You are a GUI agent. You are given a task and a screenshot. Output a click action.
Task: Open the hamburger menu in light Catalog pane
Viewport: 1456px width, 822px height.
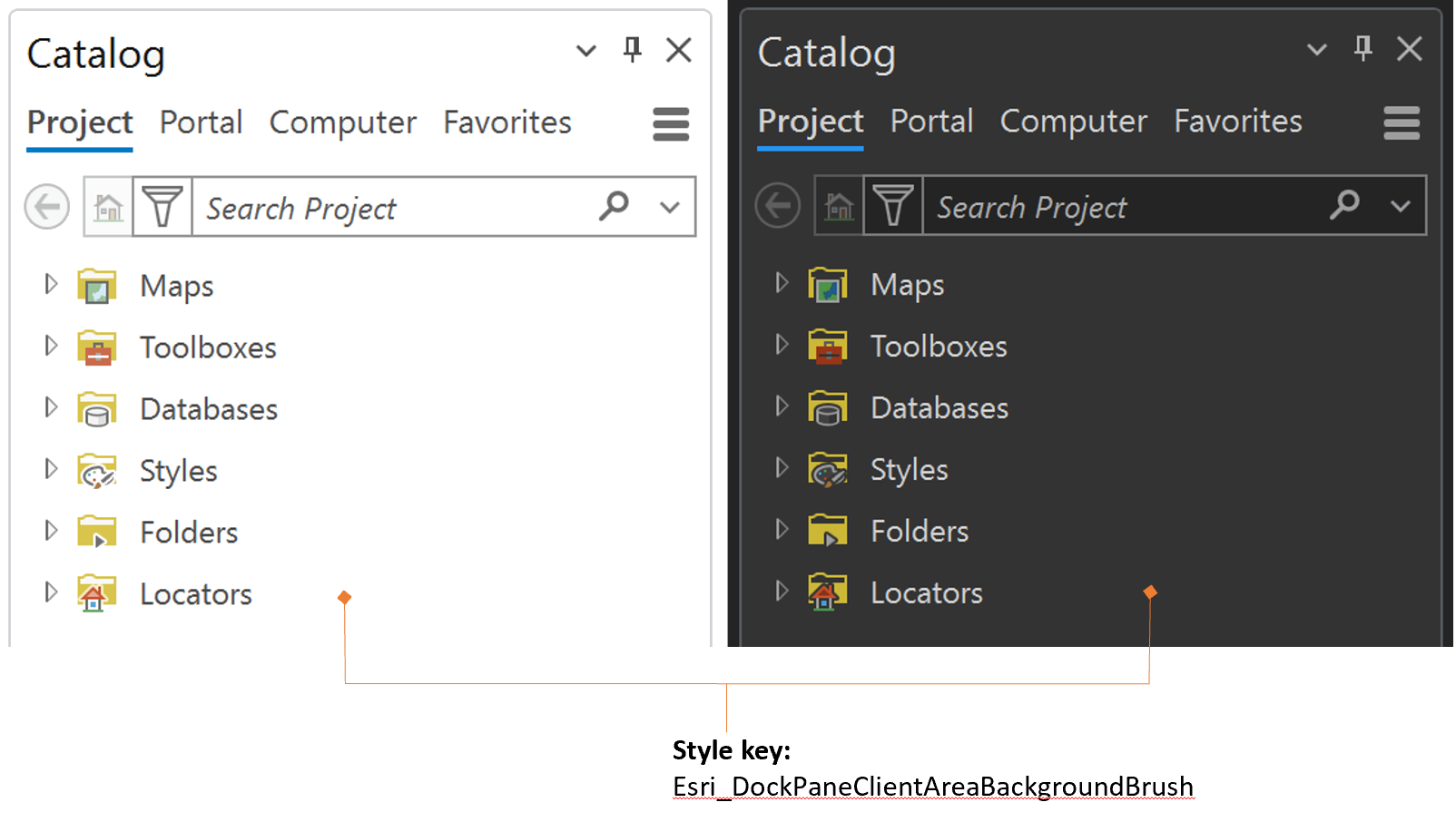[x=671, y=124]
